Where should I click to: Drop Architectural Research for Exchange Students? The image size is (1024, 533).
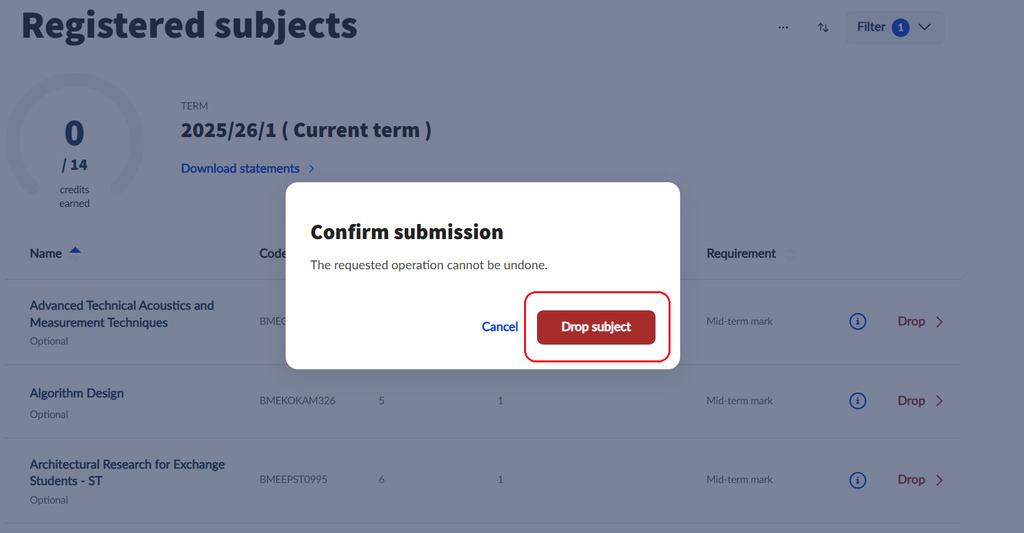(x=911, y=480)
